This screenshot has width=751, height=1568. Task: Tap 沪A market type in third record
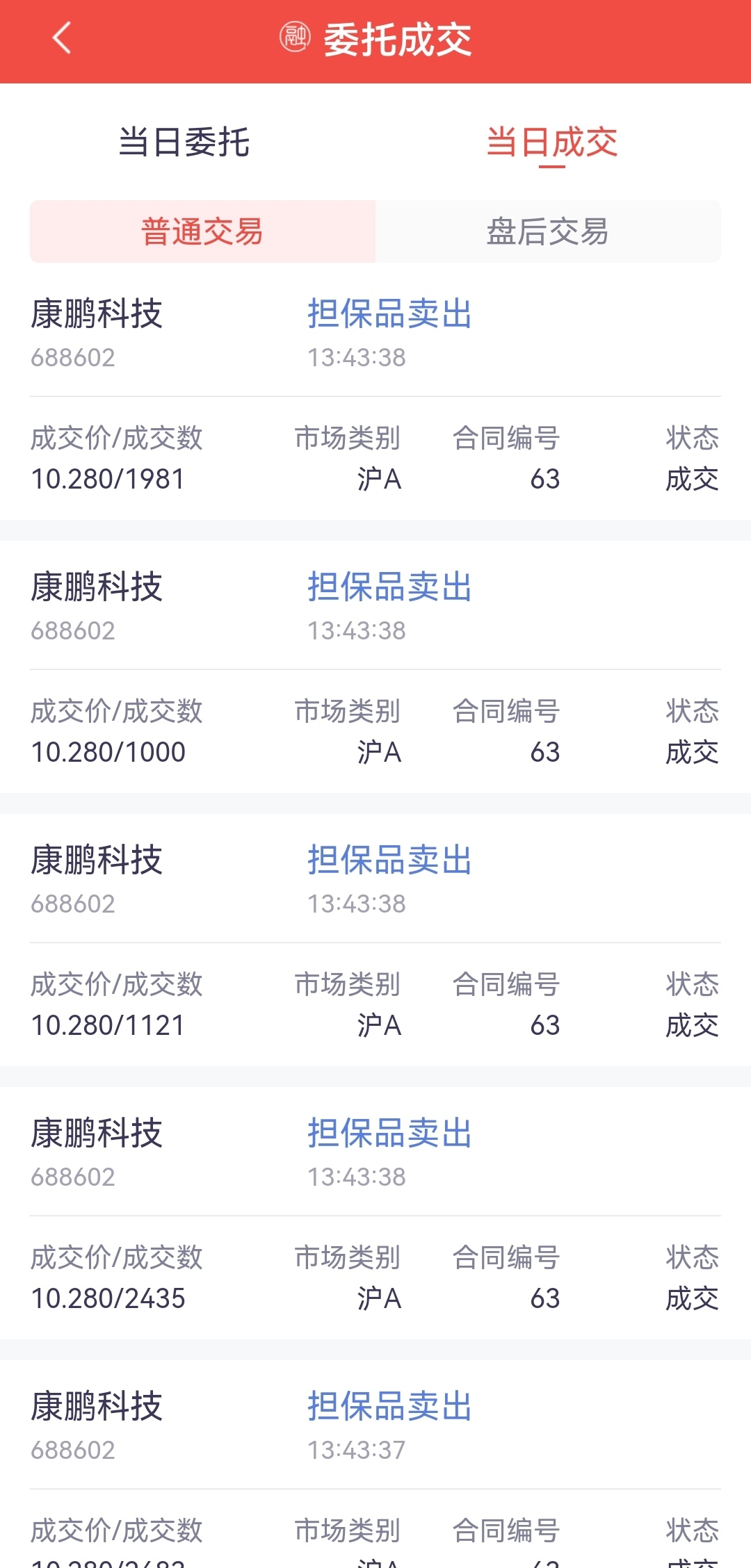click(380, 1025)
